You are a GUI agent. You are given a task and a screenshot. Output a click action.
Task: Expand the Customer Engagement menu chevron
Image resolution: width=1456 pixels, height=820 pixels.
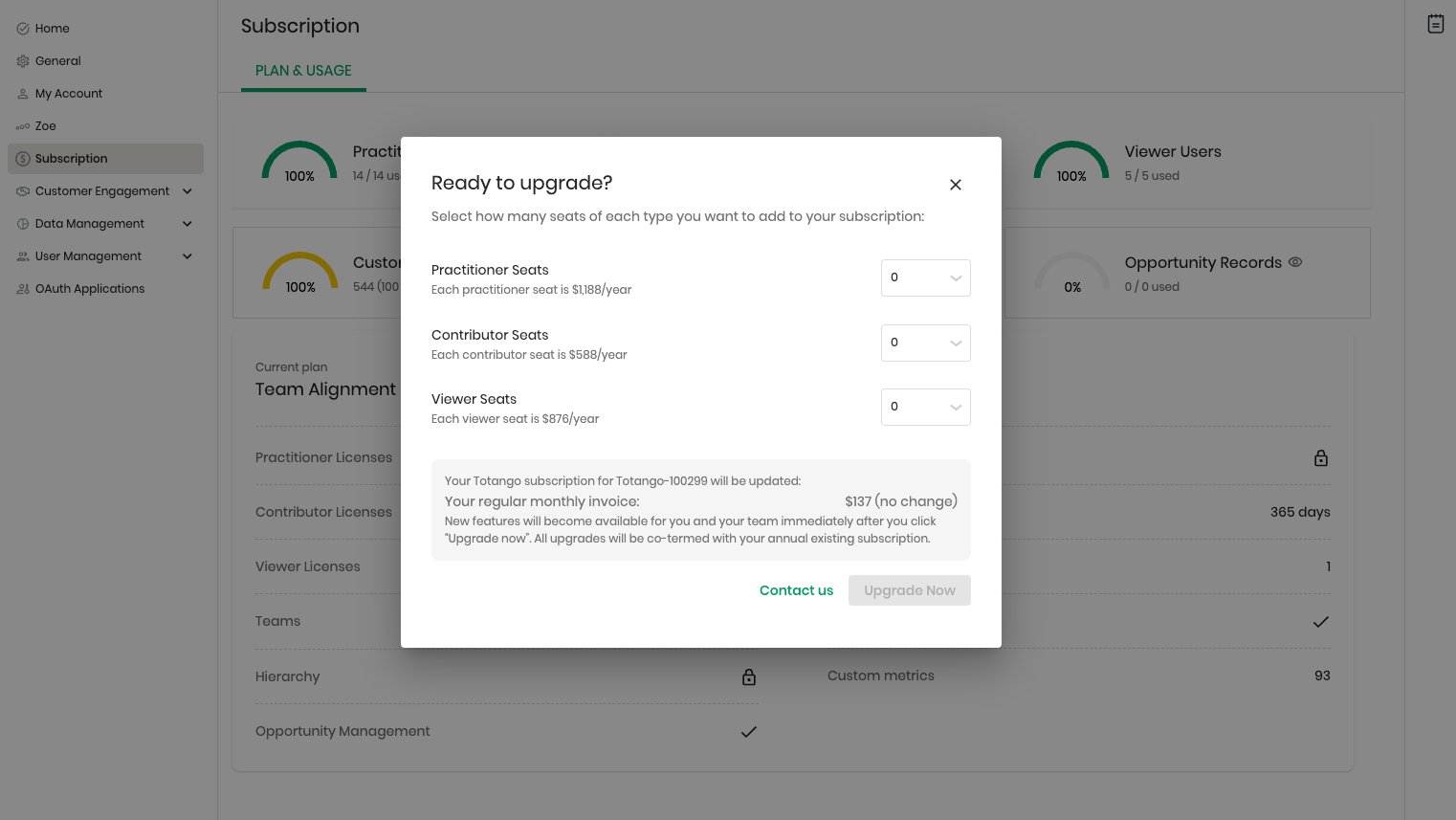pos(188,191)
